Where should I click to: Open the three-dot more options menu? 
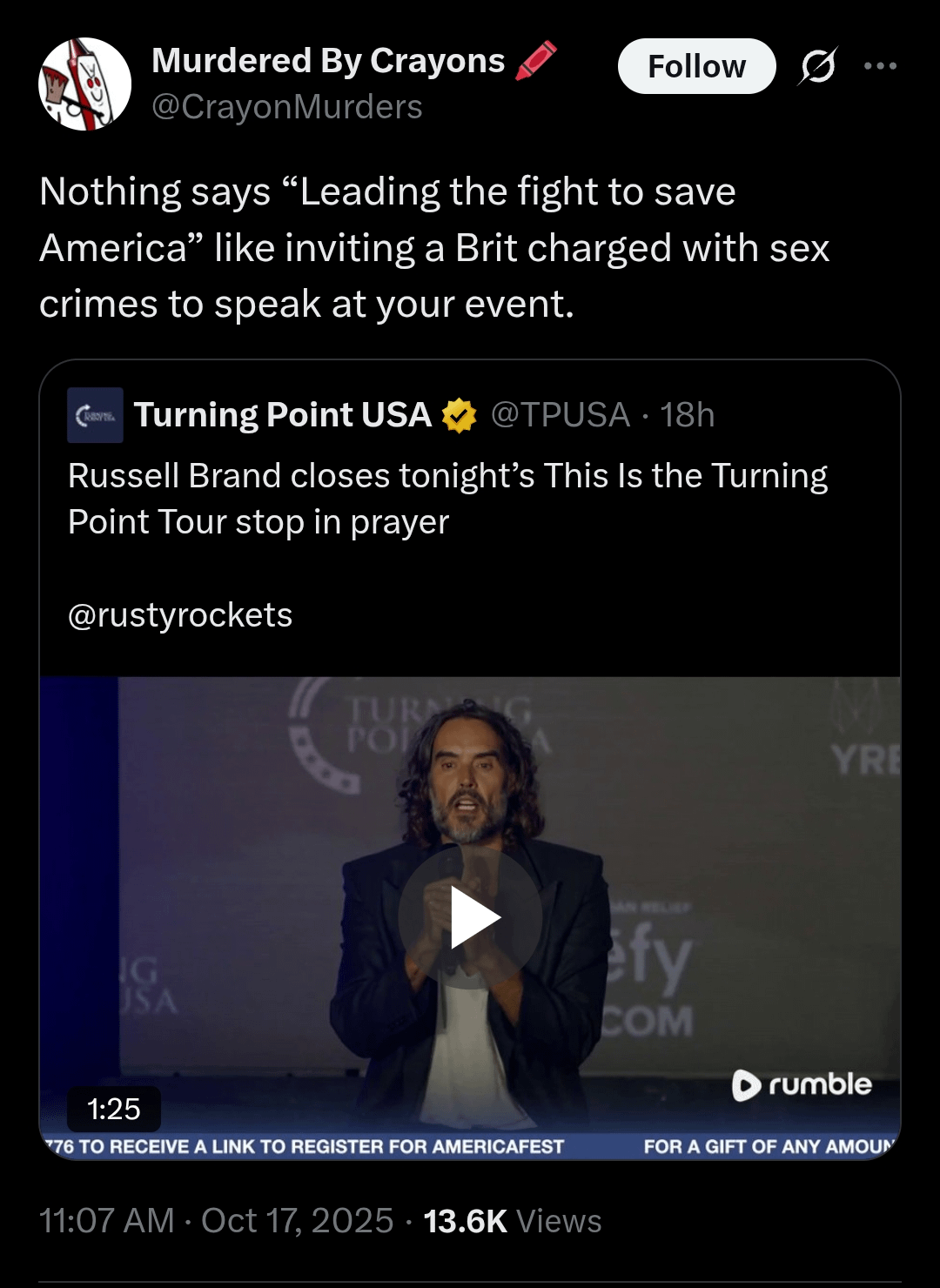tap(880, 66)
